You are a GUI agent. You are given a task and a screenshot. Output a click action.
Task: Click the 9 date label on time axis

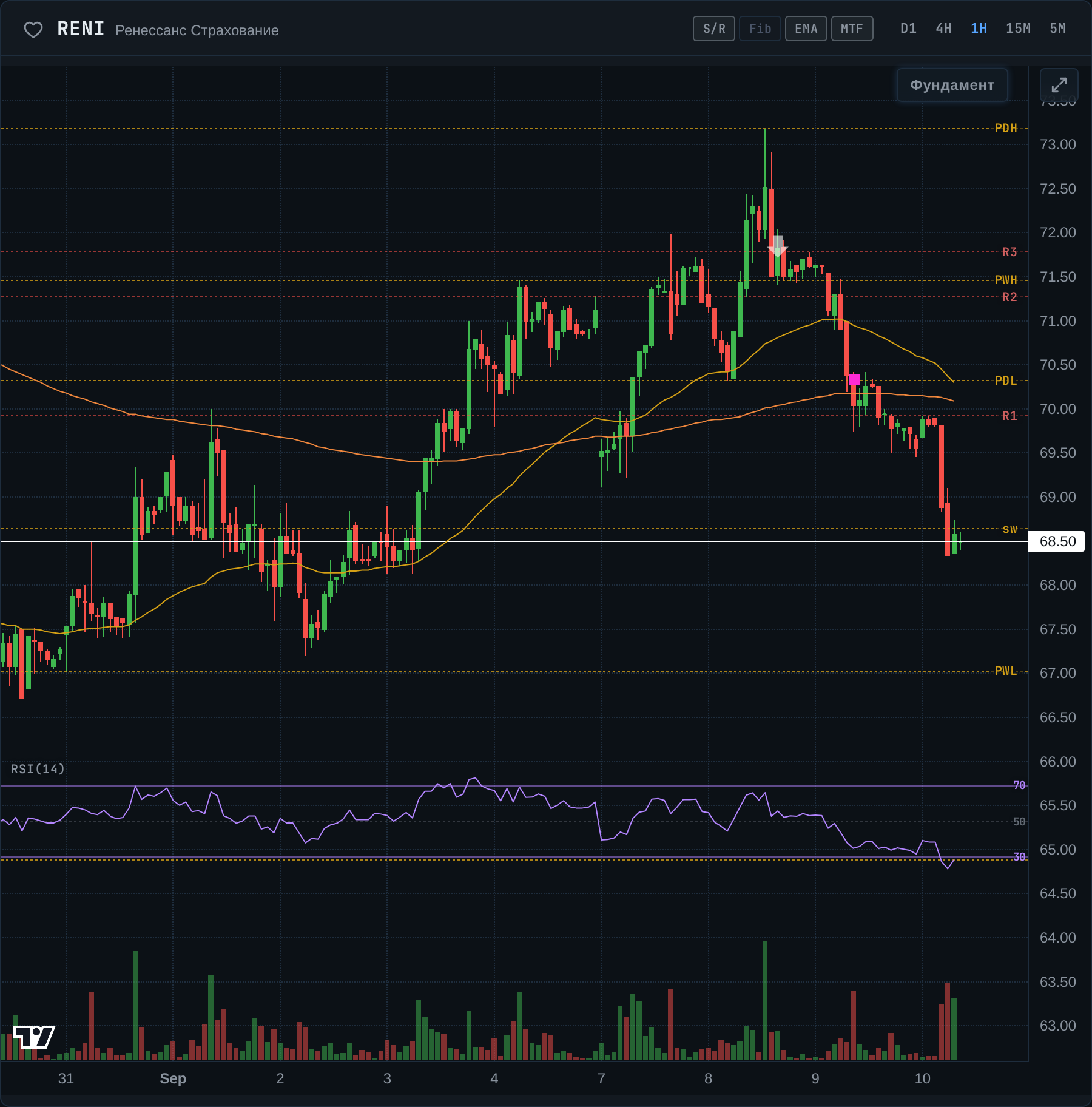point(815,1078)
